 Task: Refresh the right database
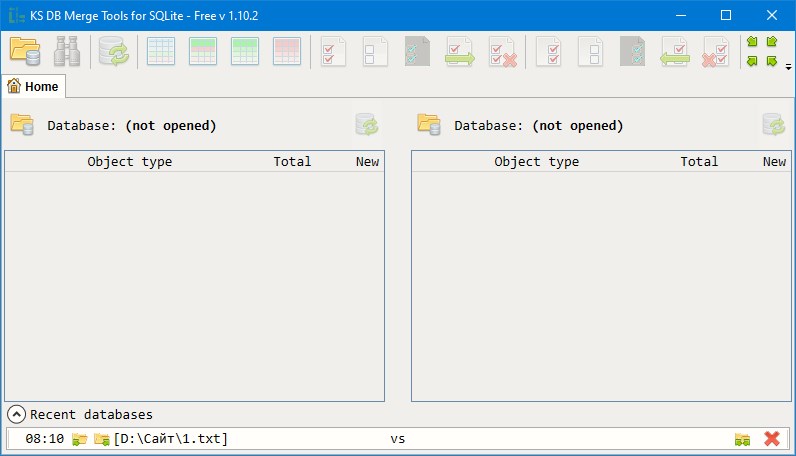pyautogui.click(x=774, y=125)
